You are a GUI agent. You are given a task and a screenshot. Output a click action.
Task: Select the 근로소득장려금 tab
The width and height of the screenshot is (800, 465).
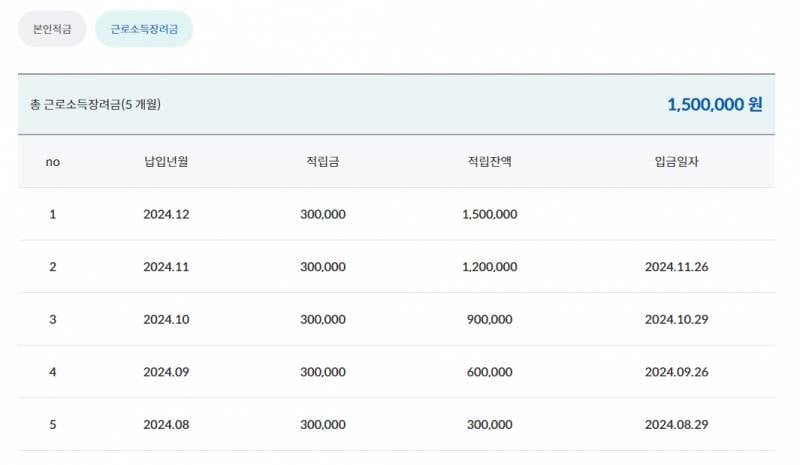[x=144, y=29]
